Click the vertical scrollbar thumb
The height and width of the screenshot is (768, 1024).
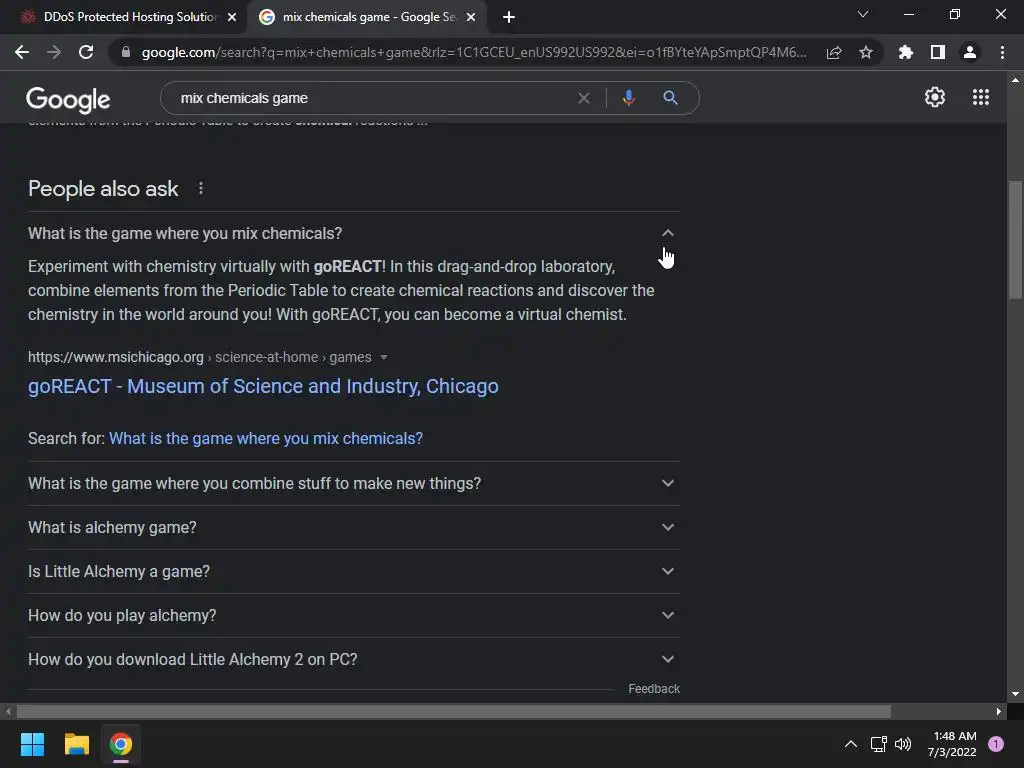(x=1015, y=240)
